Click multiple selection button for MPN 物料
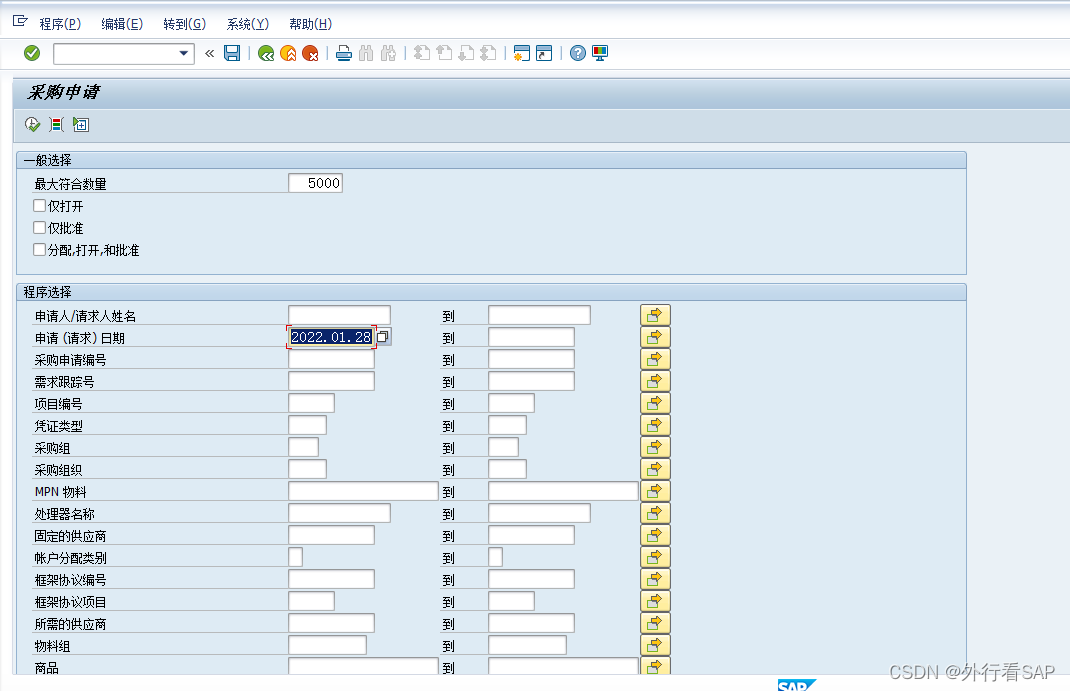 (x=655, y=491)
